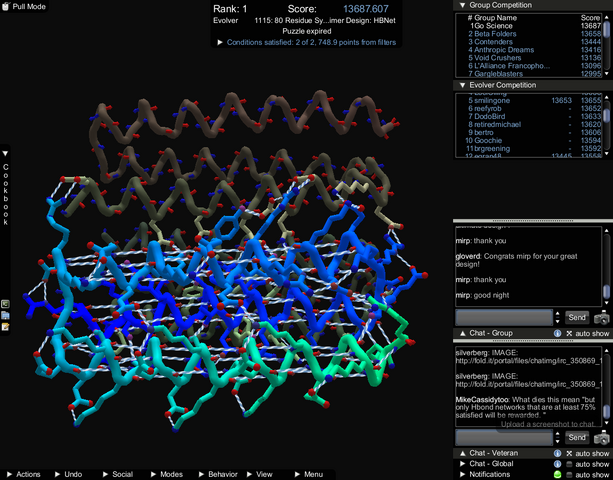Click the Group chat scrollbar thumb

tap(607, 292)
